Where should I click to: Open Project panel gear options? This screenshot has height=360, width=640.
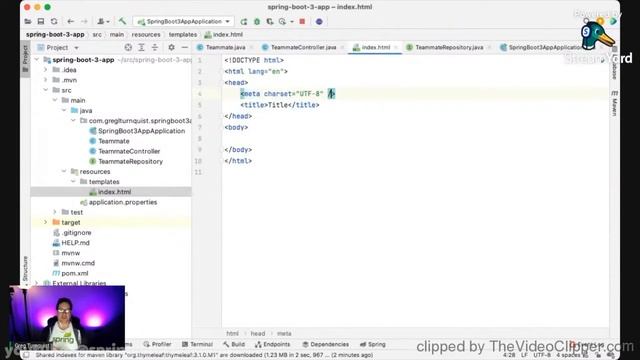pos(171,48)
